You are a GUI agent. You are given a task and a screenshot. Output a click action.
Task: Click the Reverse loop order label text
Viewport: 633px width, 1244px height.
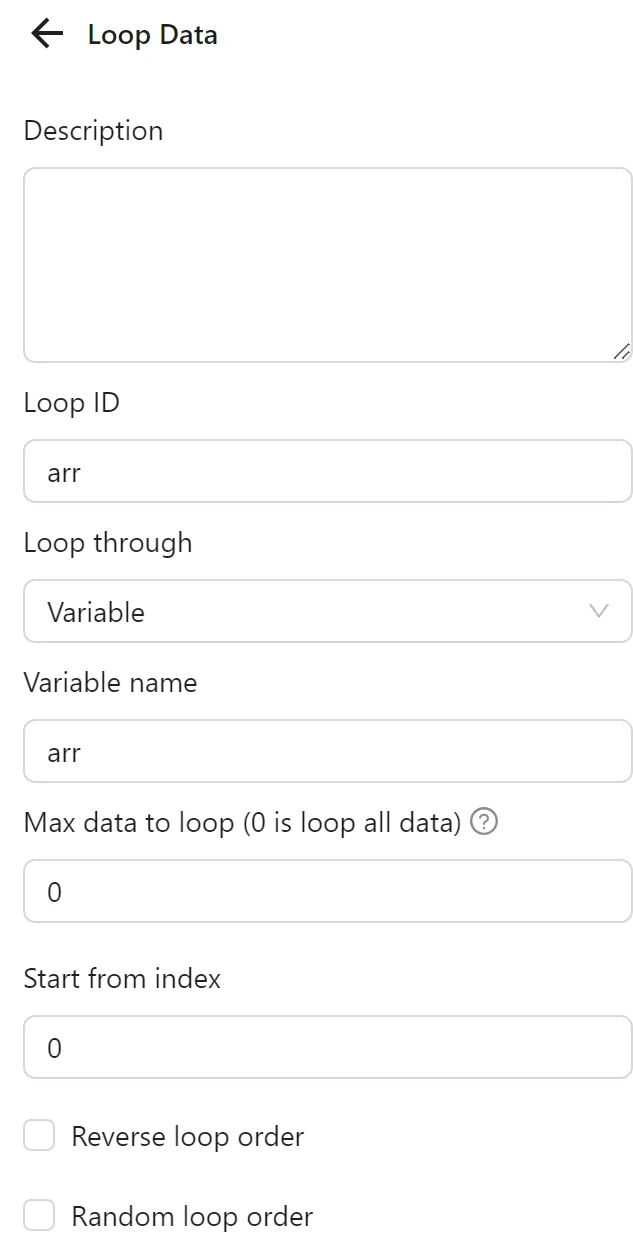point(186,1136)
